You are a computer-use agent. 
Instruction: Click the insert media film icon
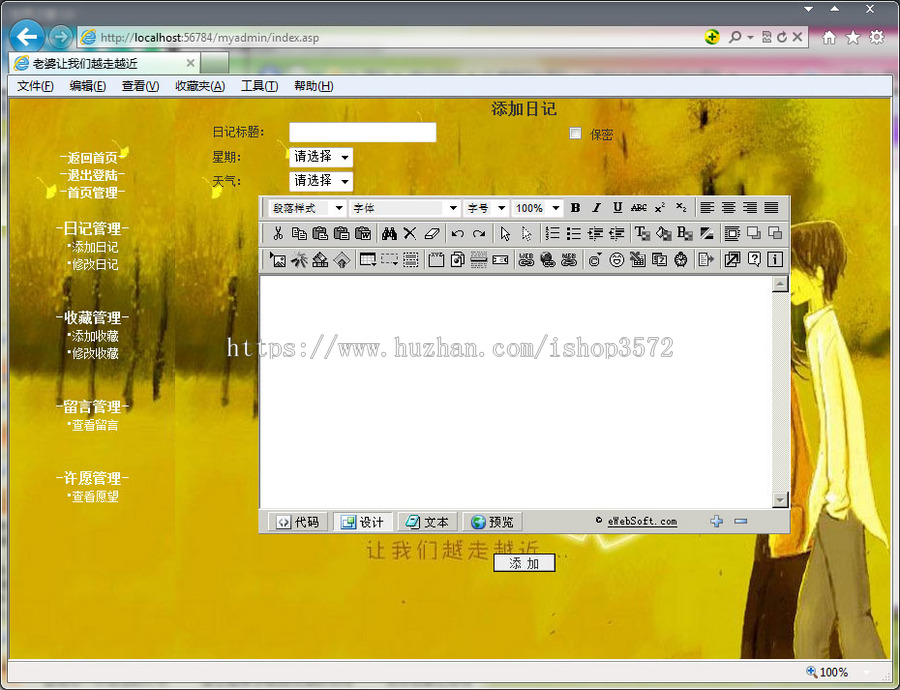click(x=320, y=259)
